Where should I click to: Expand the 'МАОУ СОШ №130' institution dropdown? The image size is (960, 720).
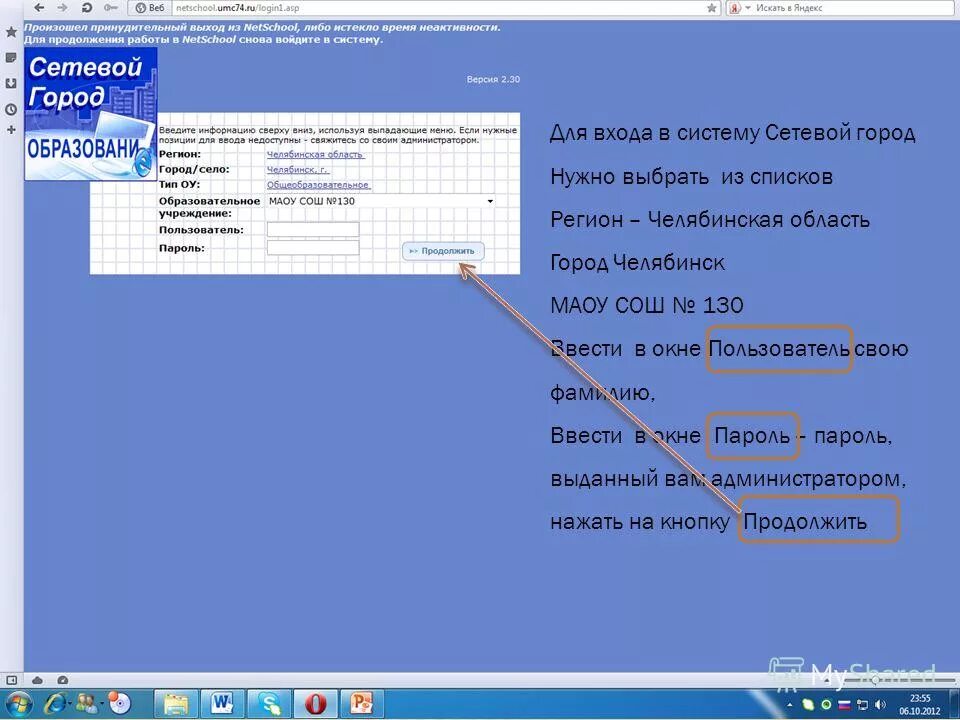[x=381, y=201]
